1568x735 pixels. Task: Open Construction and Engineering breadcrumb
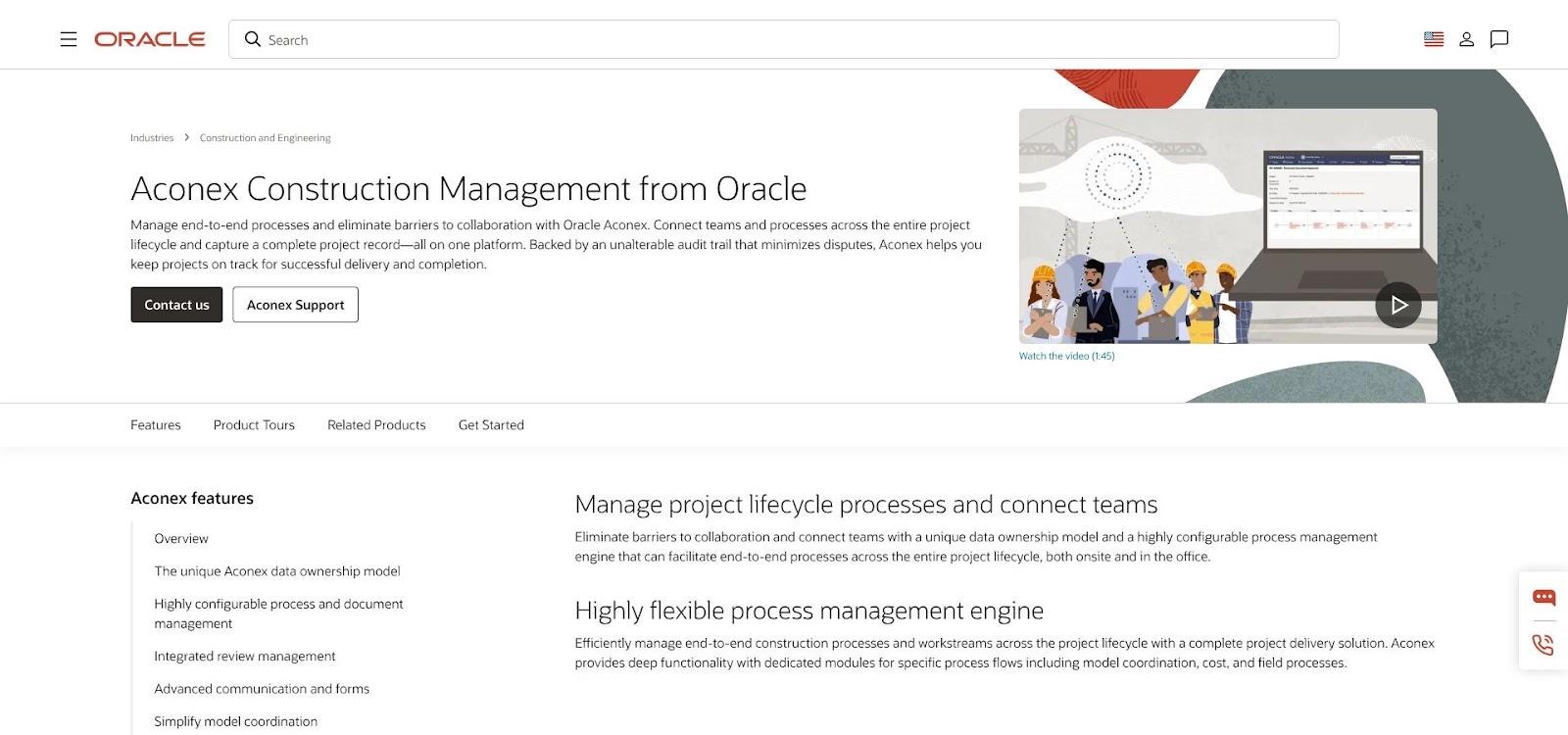(266, 138)
